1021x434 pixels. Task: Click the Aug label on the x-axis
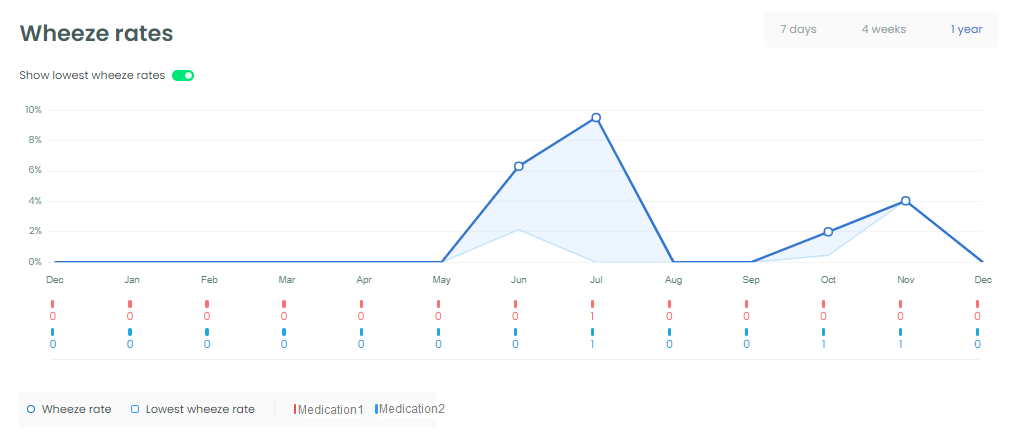tap(673, 280)
